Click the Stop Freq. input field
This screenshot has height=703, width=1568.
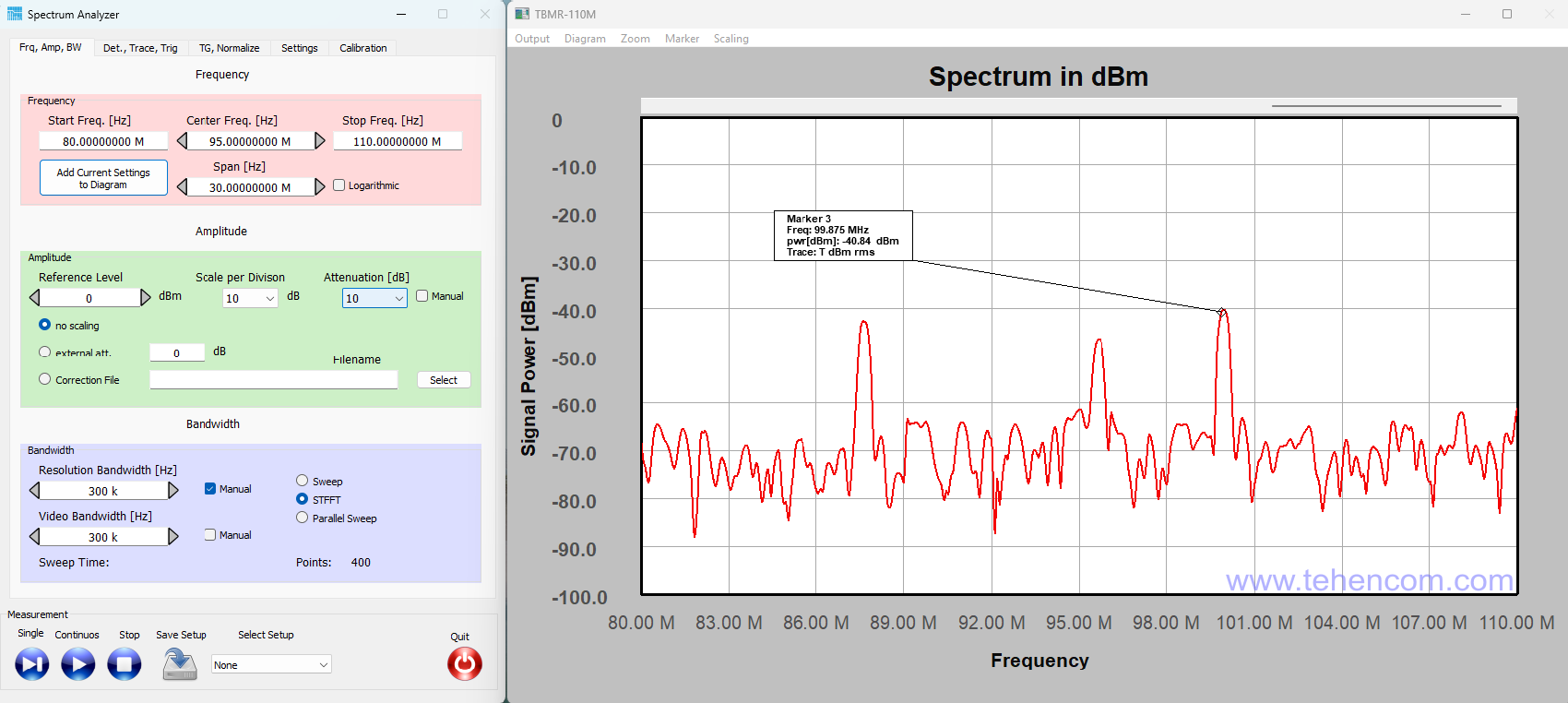pos(398,141)
